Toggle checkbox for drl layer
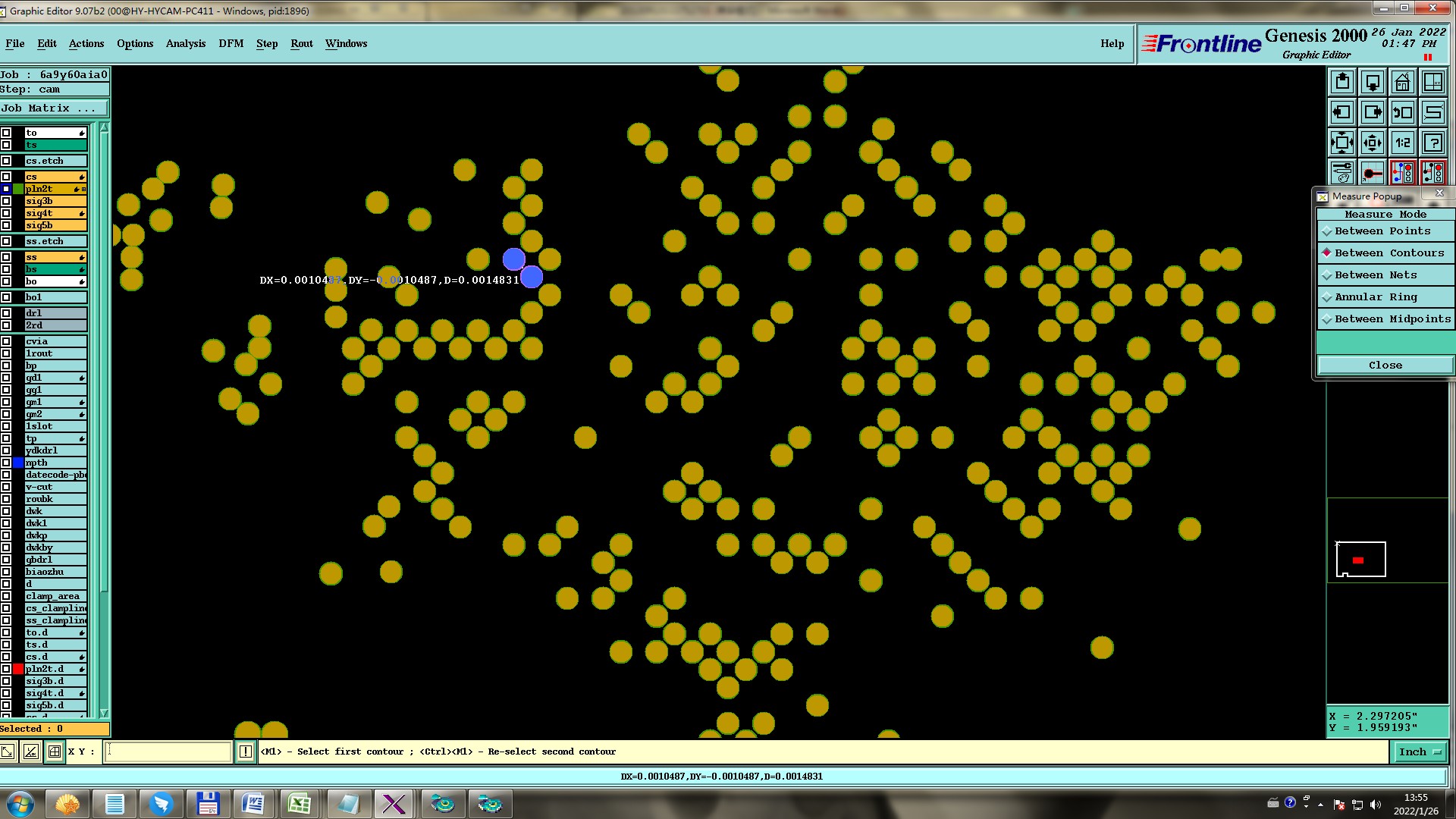This screenshot has width=1456, height=819. [x=6, y=313]
